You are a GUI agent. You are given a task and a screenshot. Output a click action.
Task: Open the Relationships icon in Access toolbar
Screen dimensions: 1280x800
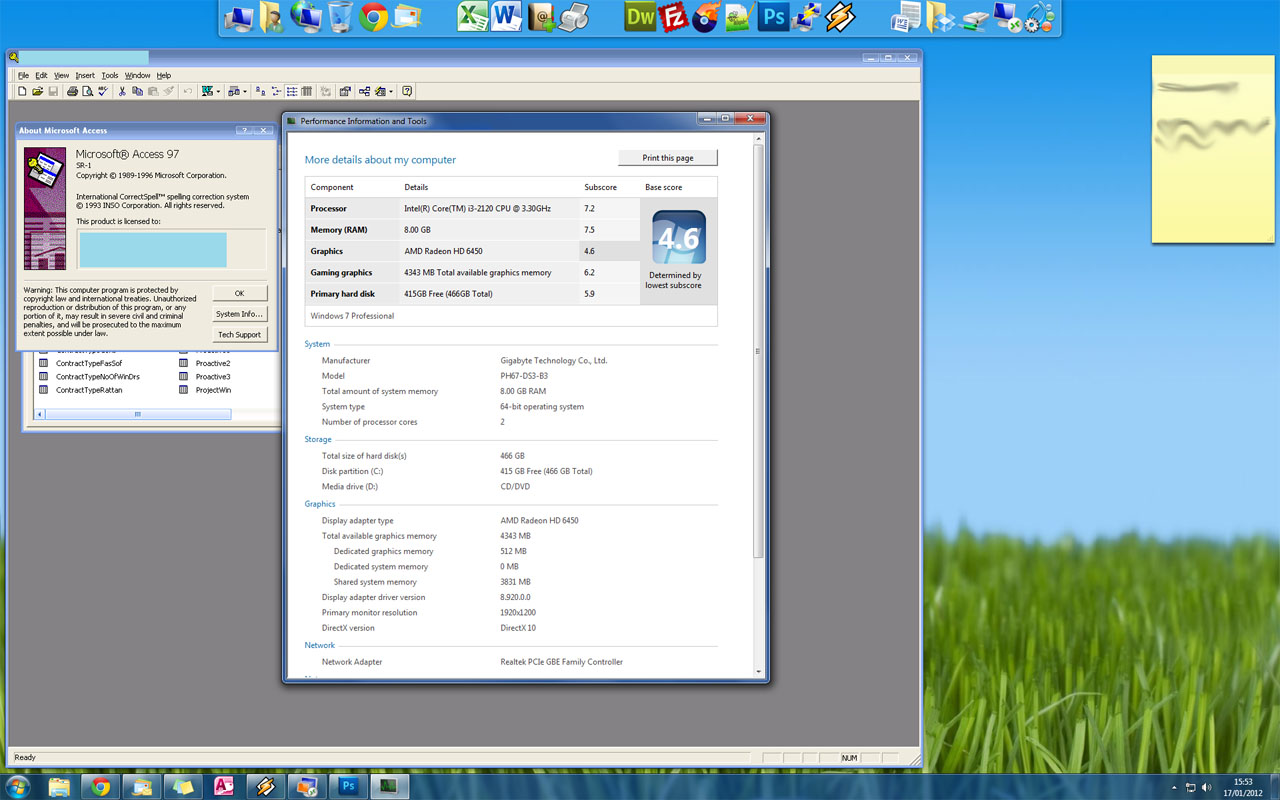click(x=364, y=91)
